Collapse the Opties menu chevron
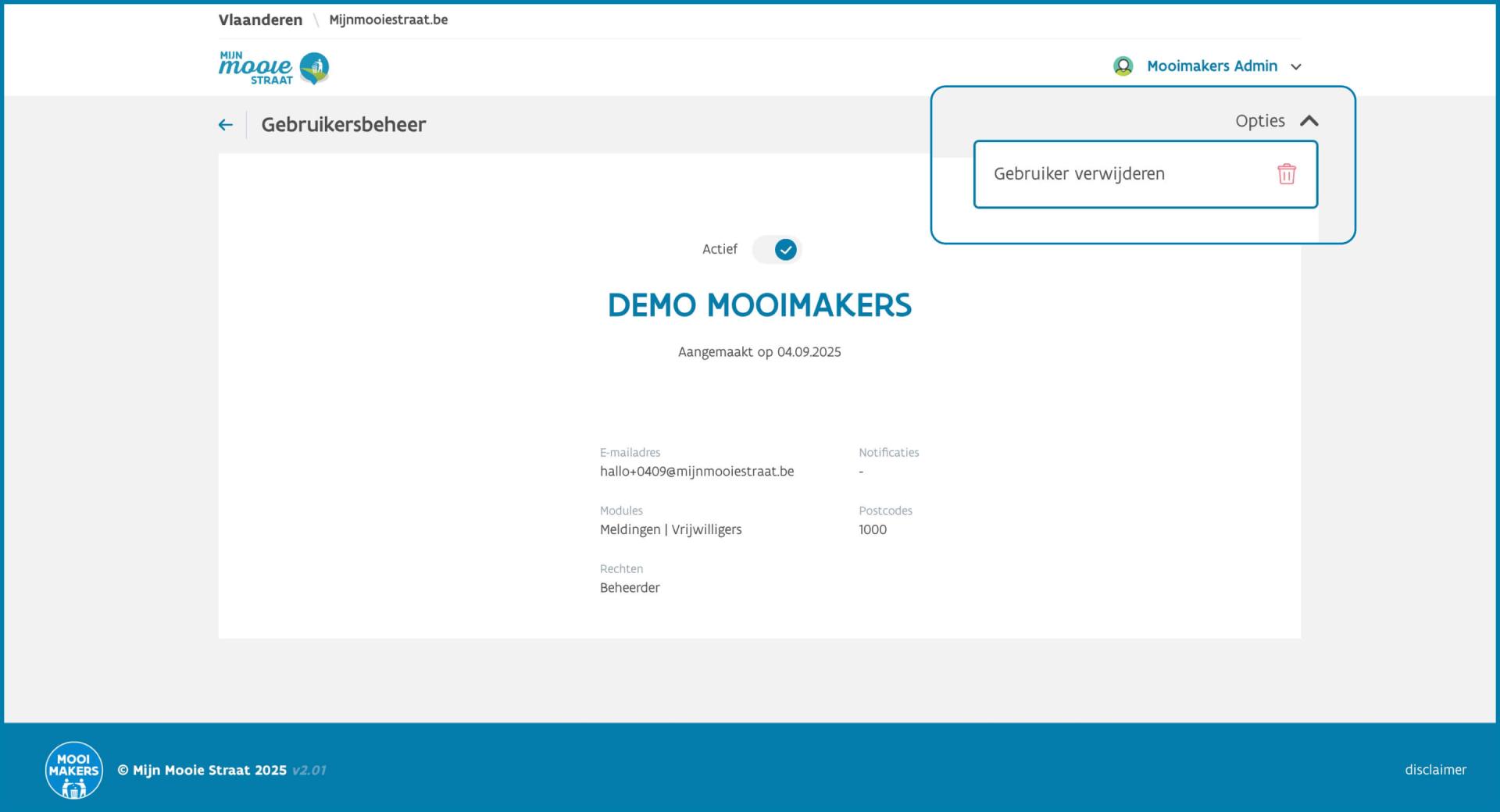 [1309, 121]
